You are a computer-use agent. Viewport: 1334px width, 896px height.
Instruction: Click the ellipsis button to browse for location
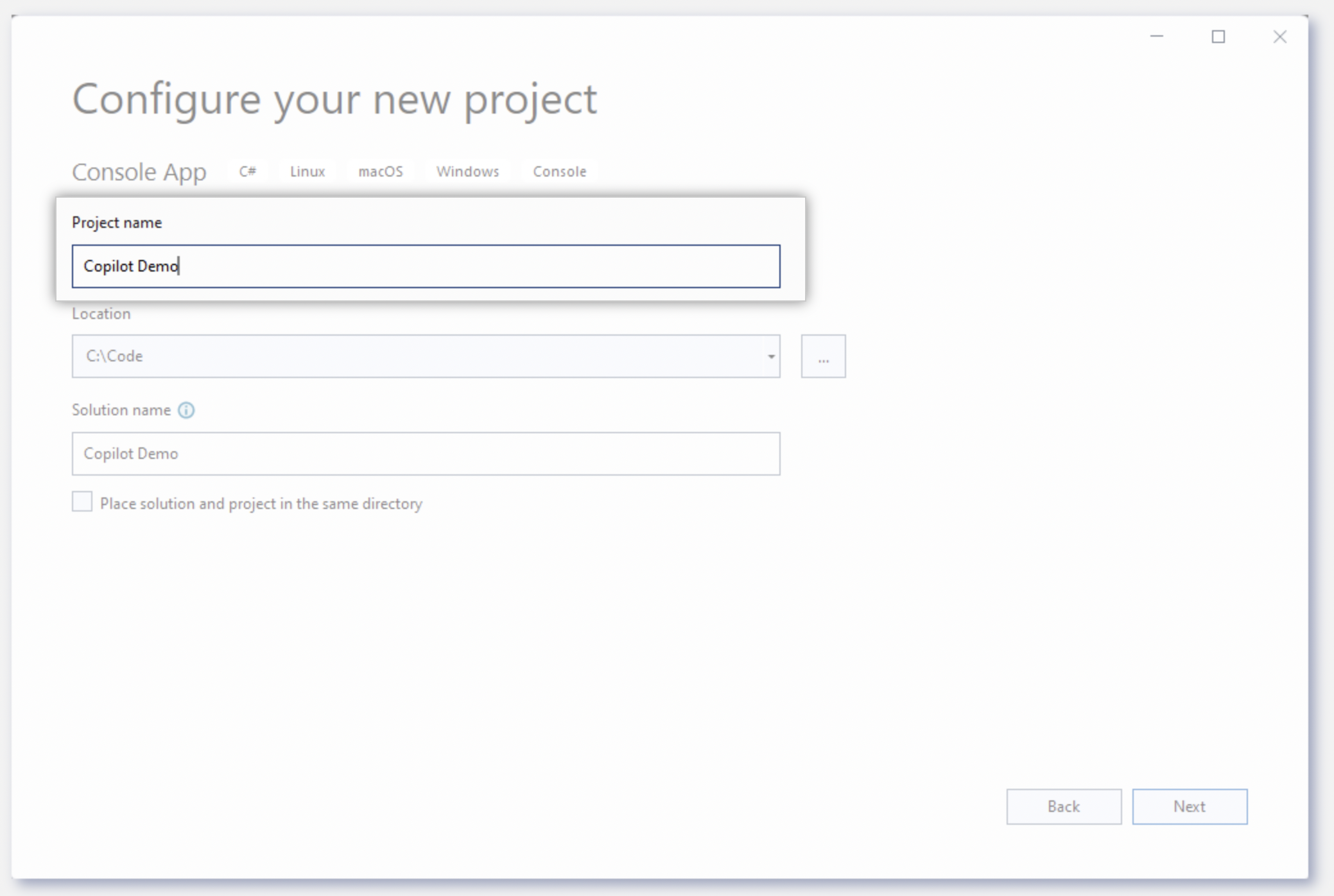pyautogui.click(x=823, y=356)
